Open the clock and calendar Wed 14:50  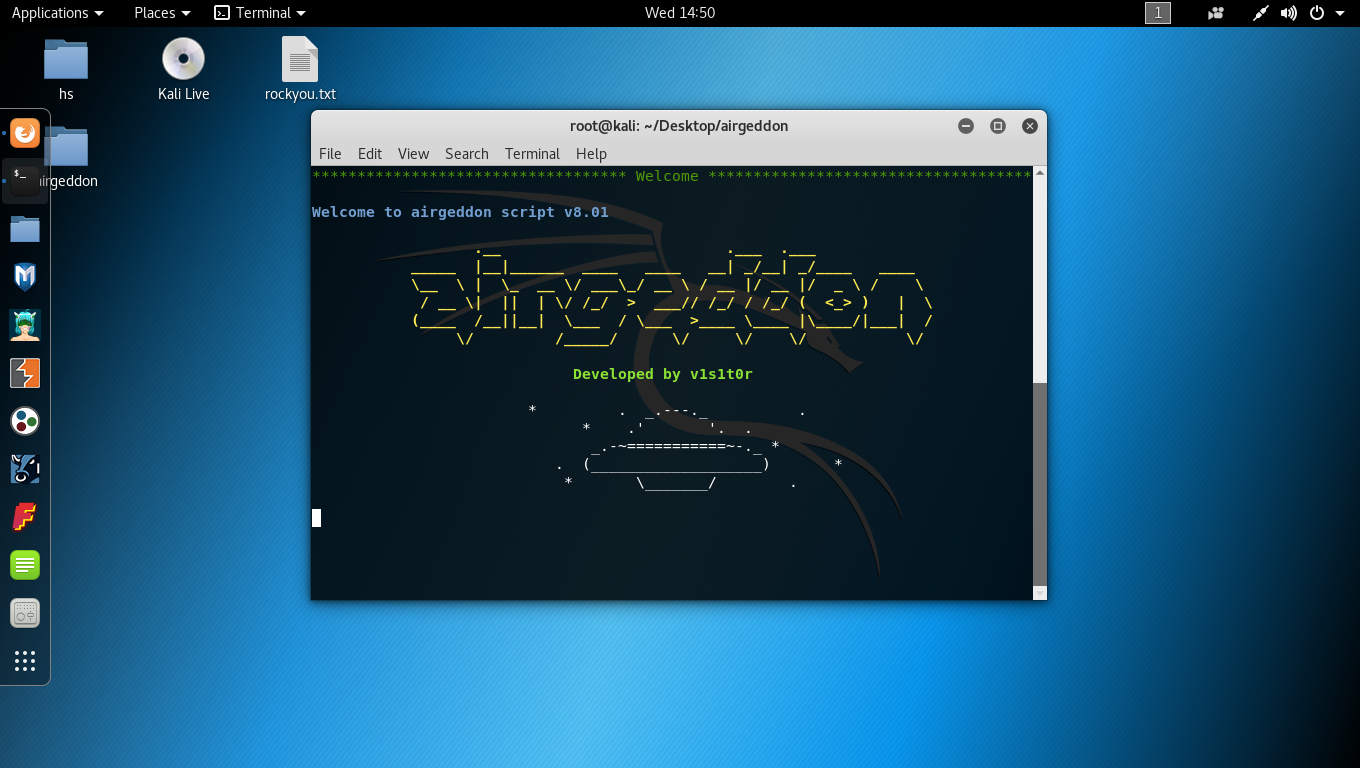click(x=680, y=13)
